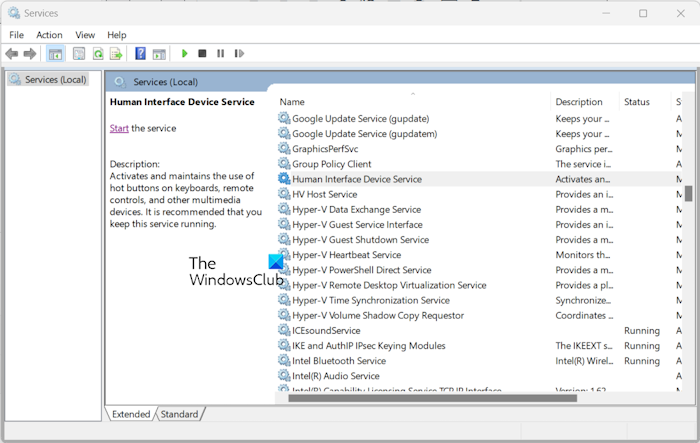Minimize the Services window
Screen dimensions: 700x443
tap(606, 13)
